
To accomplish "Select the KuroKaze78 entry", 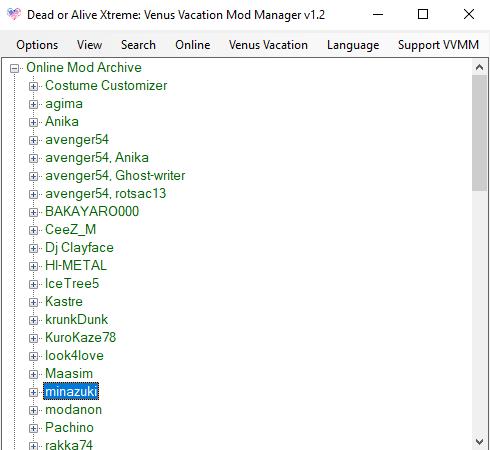I will tap(81, 338).
